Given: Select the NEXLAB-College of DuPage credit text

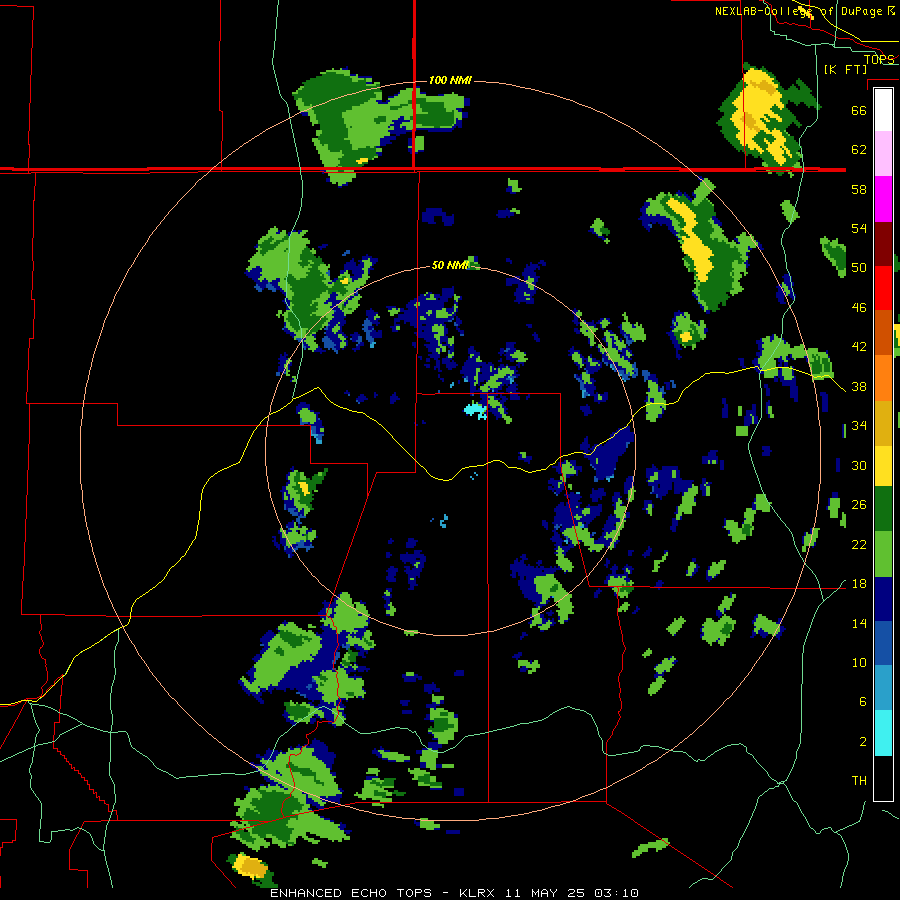Looking at the screenshot, I should click(804, 11).
